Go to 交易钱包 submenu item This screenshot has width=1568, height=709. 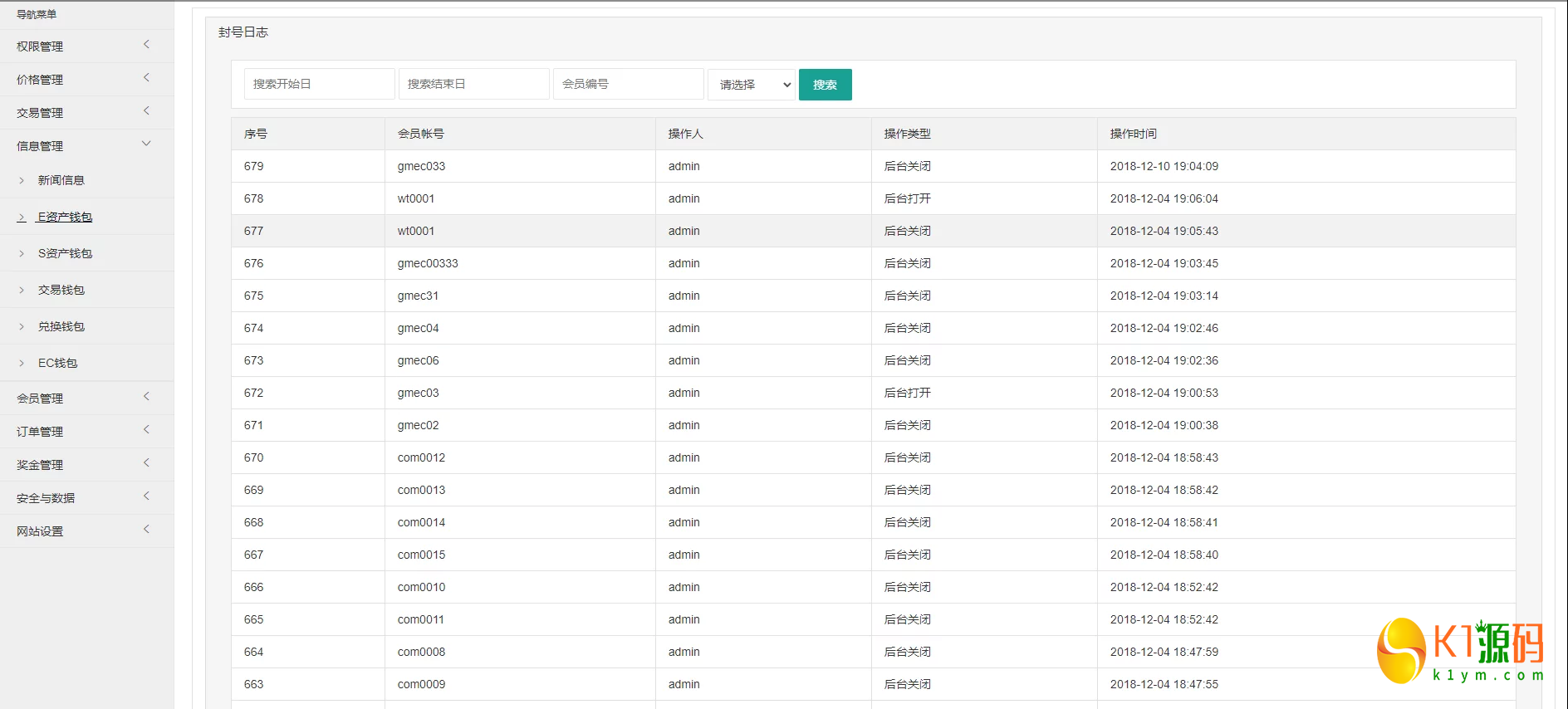coord(61,290)
